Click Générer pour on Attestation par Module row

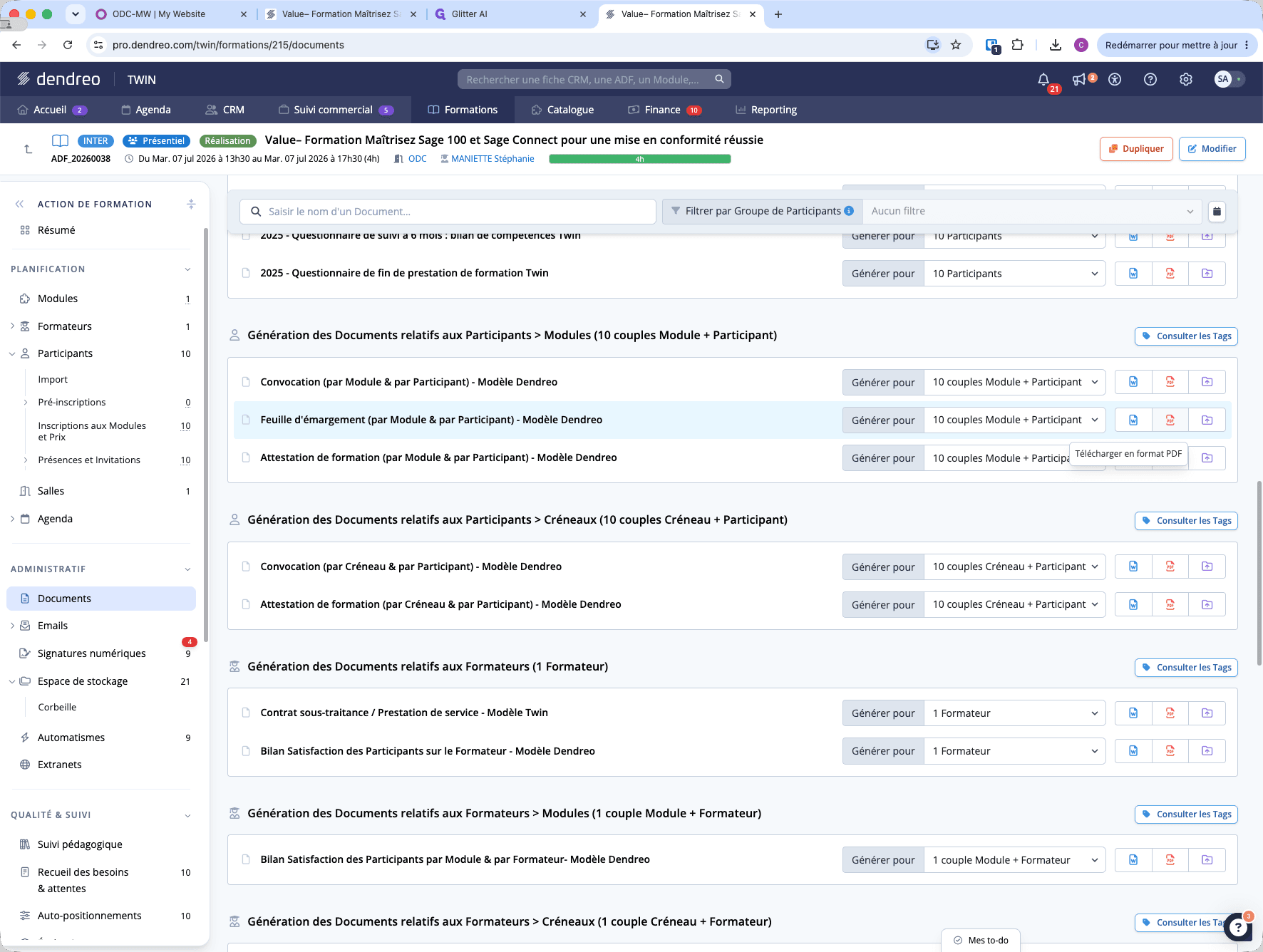(x=883, y=458)
